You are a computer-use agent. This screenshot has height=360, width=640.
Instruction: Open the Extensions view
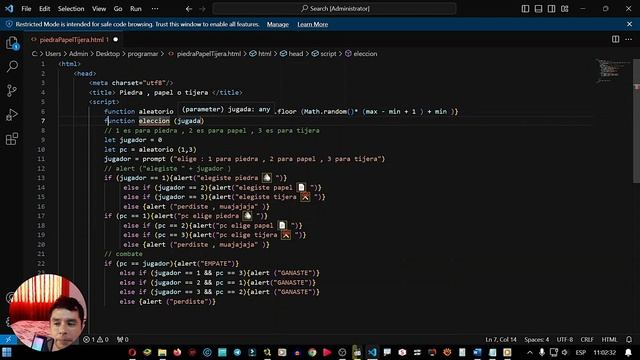point(12,139)
